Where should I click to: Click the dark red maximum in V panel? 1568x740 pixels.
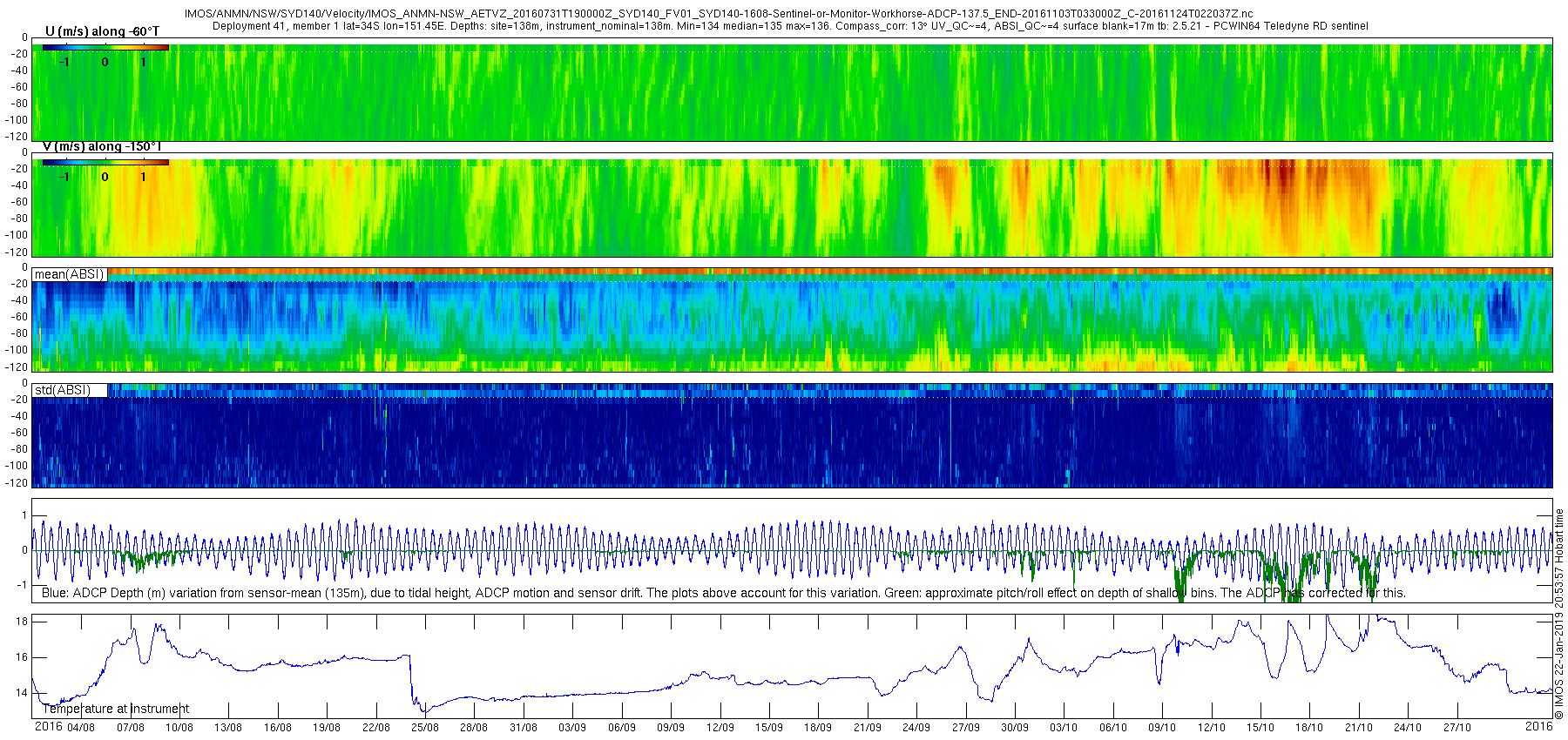click(1282, 178)
